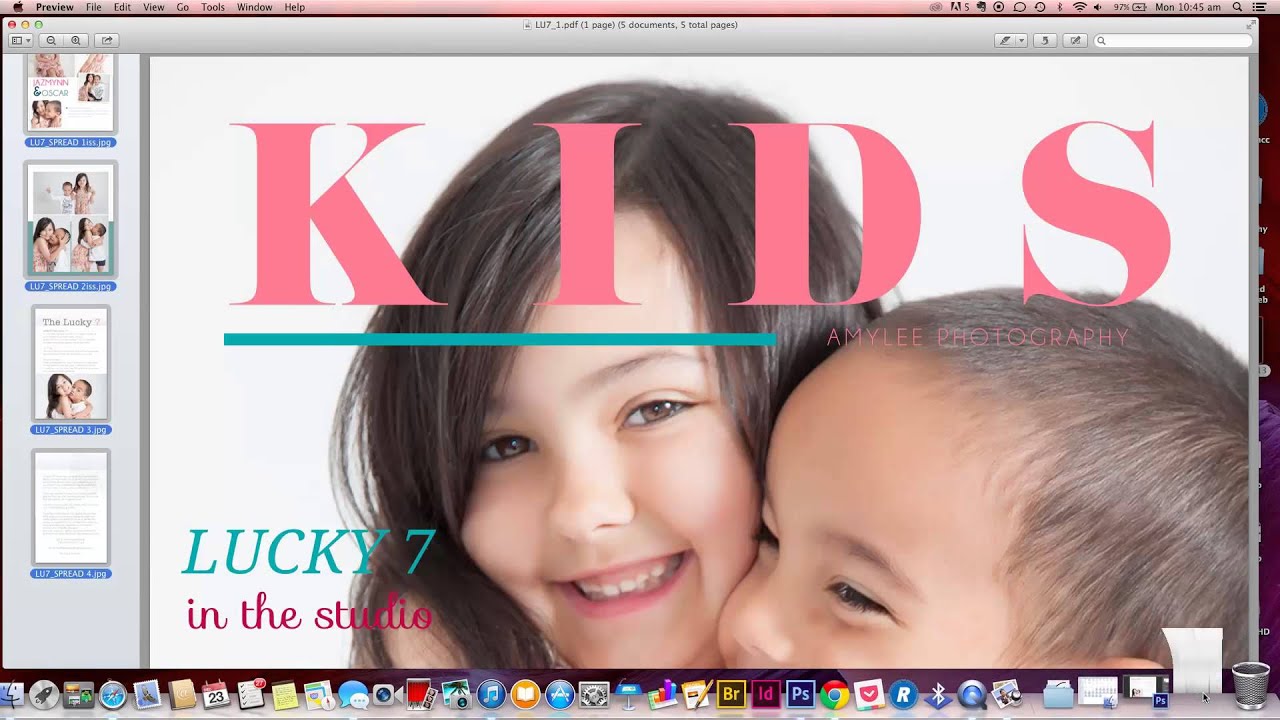Viewport: 1280px width, 720px height.
Task: Select the LU7_SPREAD 3.jpg thumbnail
Action: [70, 364]
